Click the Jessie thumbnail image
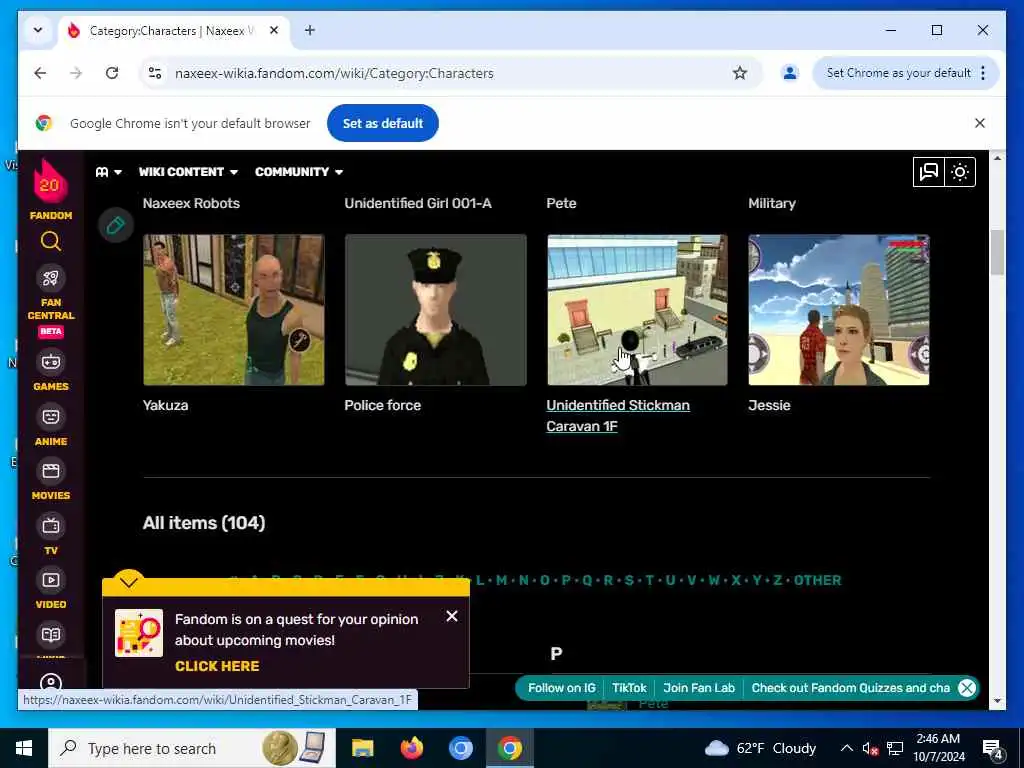This screenshot has height=768, width=1024. coord(839,310)
